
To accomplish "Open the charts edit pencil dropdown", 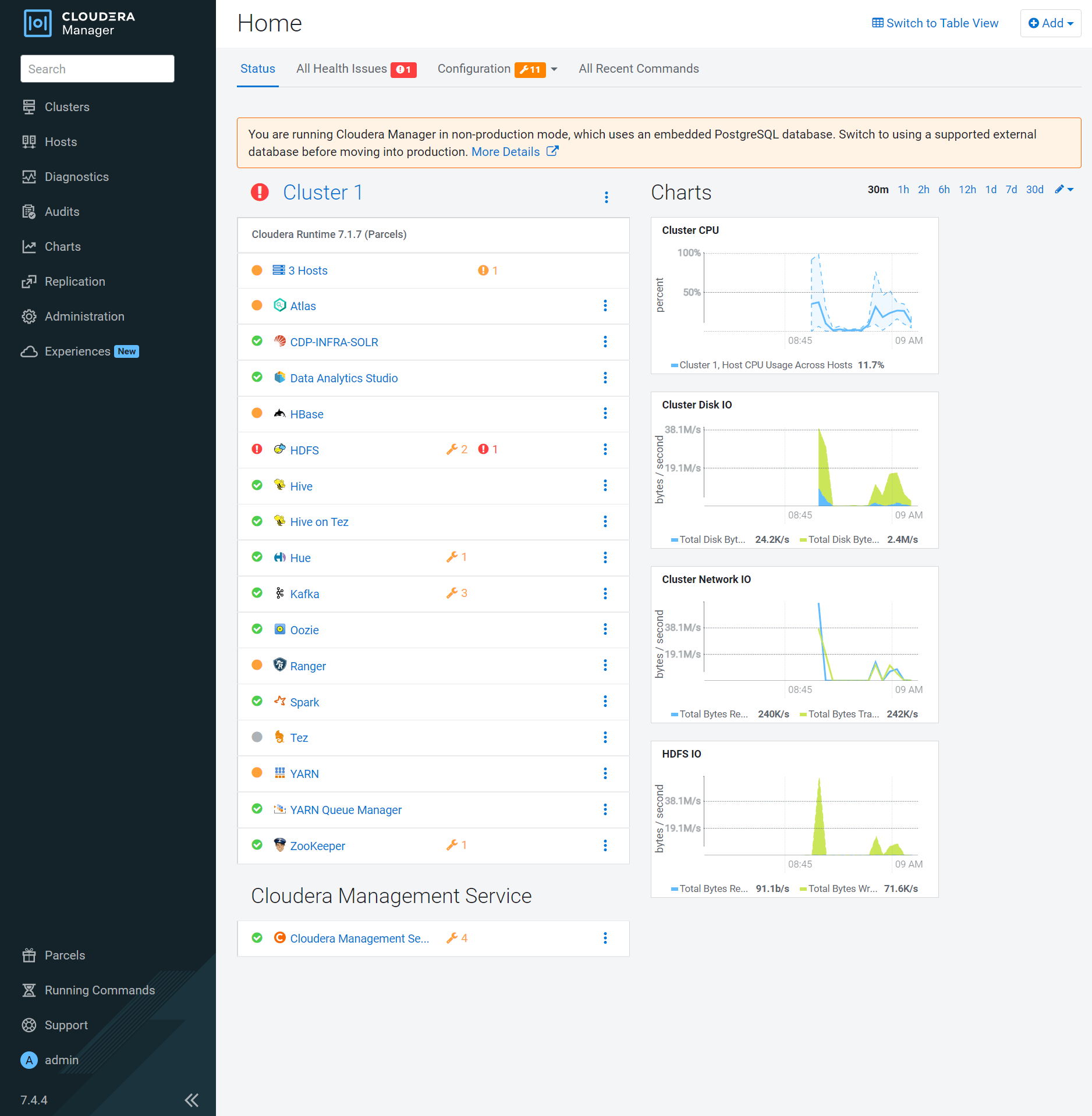I will (1064, 189).
